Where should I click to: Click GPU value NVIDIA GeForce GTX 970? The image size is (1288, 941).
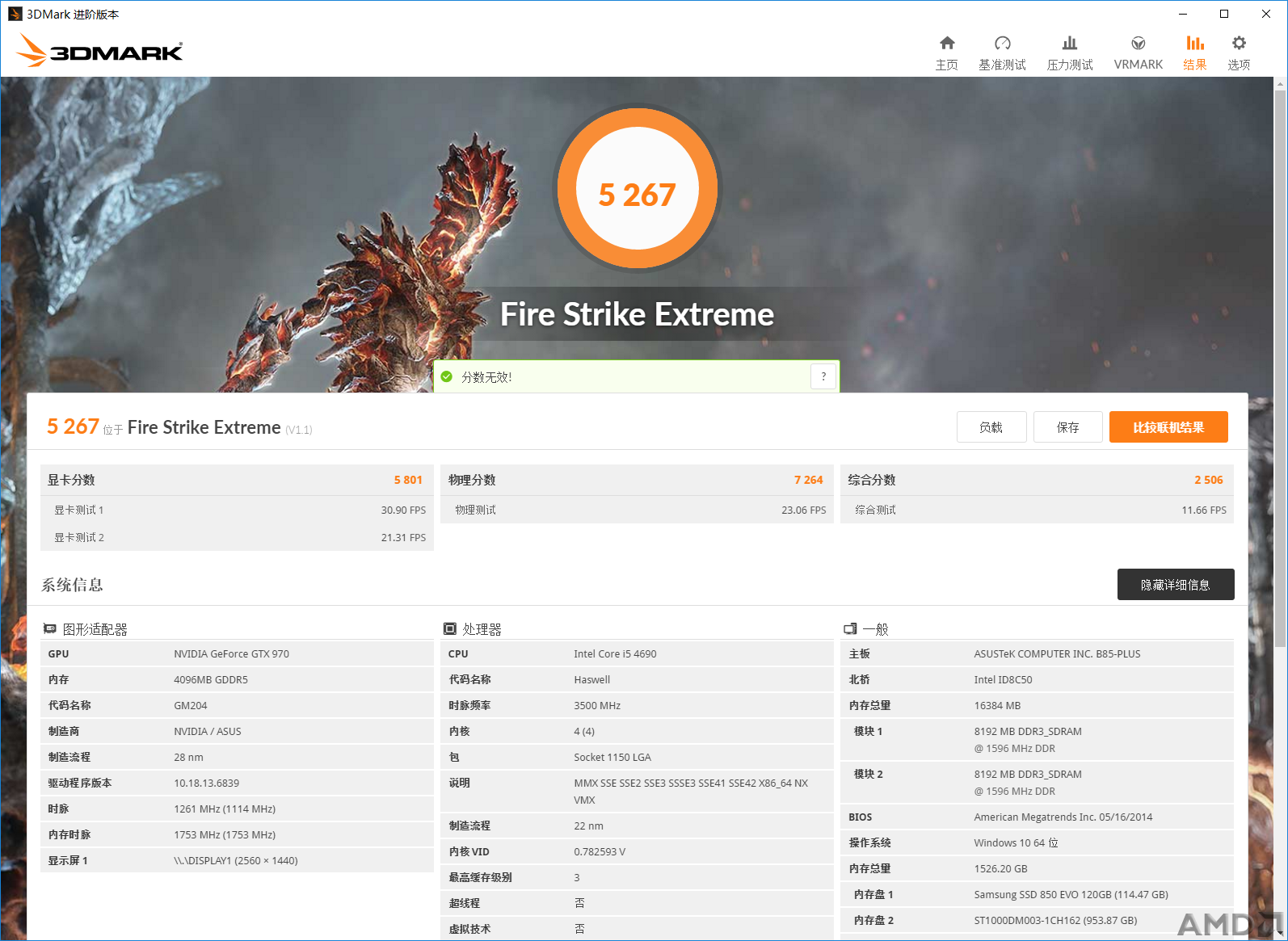[231, 654]
